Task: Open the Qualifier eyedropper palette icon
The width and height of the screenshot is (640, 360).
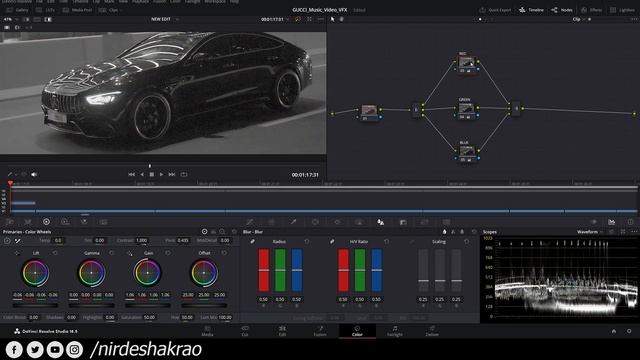Action: (x=293, y=222)
